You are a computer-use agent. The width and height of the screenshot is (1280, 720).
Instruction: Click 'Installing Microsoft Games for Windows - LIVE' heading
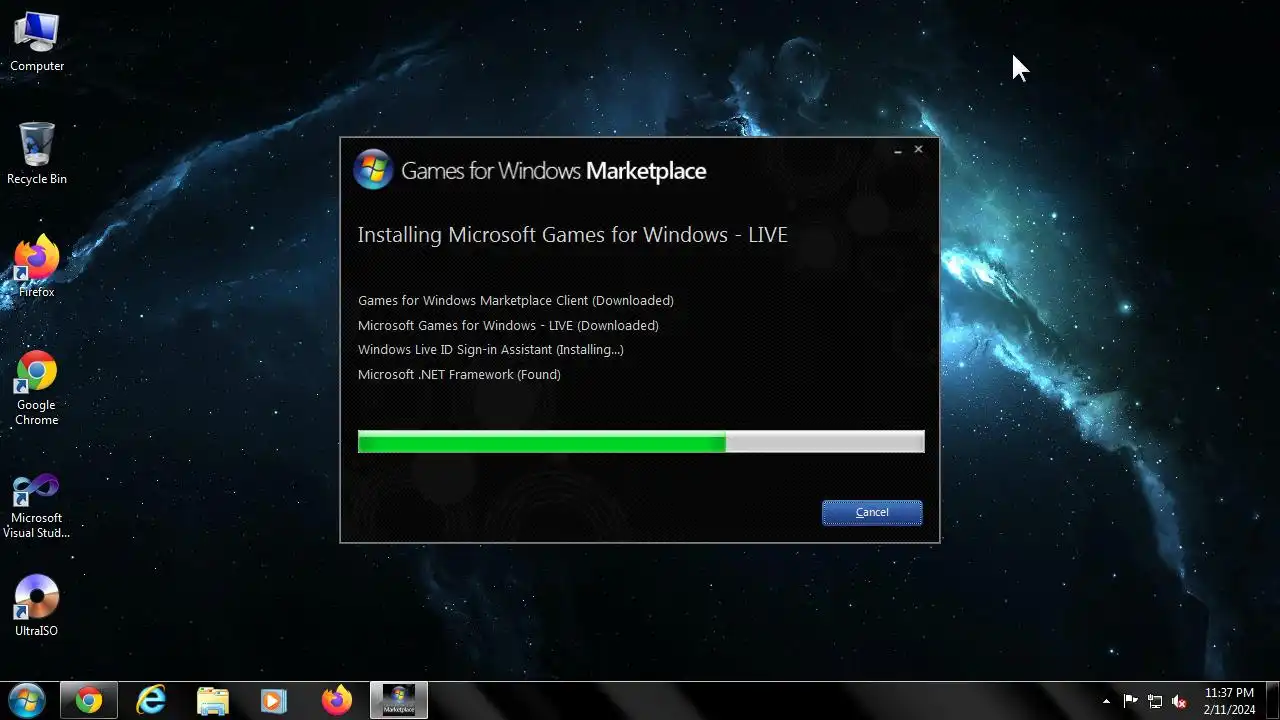(573, 235)
